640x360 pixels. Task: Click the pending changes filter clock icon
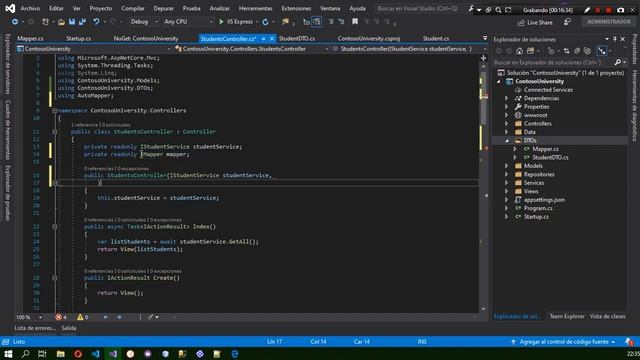pos(551,51)
